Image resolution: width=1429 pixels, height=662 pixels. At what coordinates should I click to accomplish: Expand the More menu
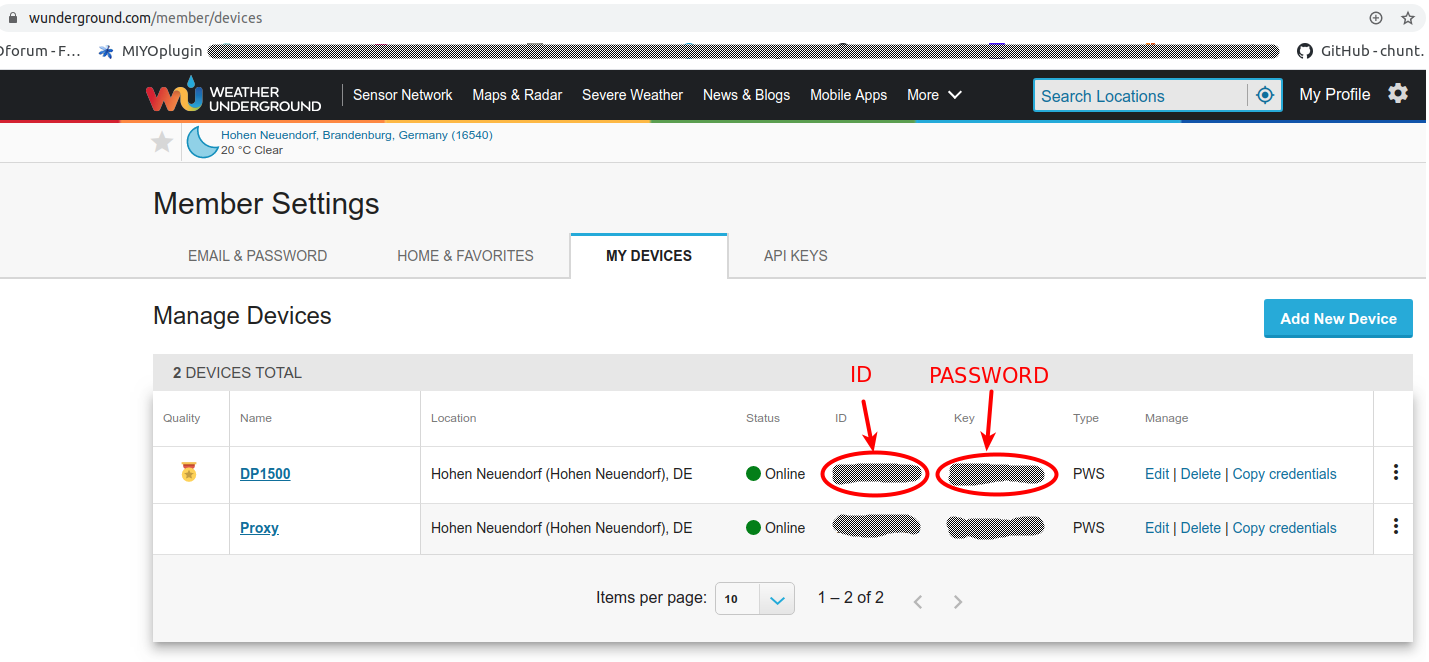(x=934, y=95)
